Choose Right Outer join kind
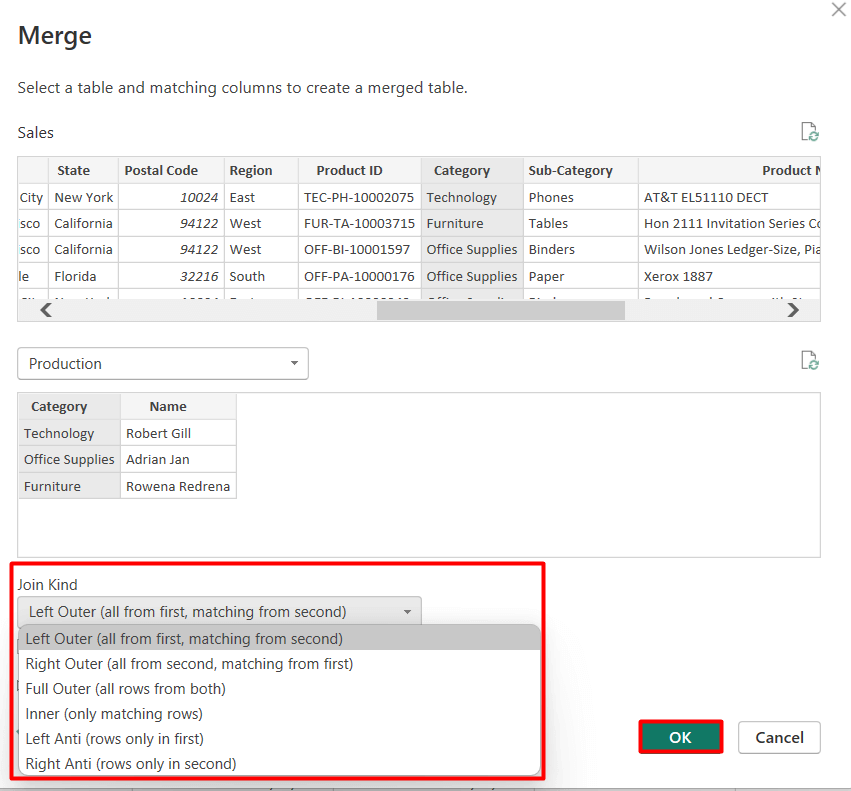 click(x=280, y=663)
